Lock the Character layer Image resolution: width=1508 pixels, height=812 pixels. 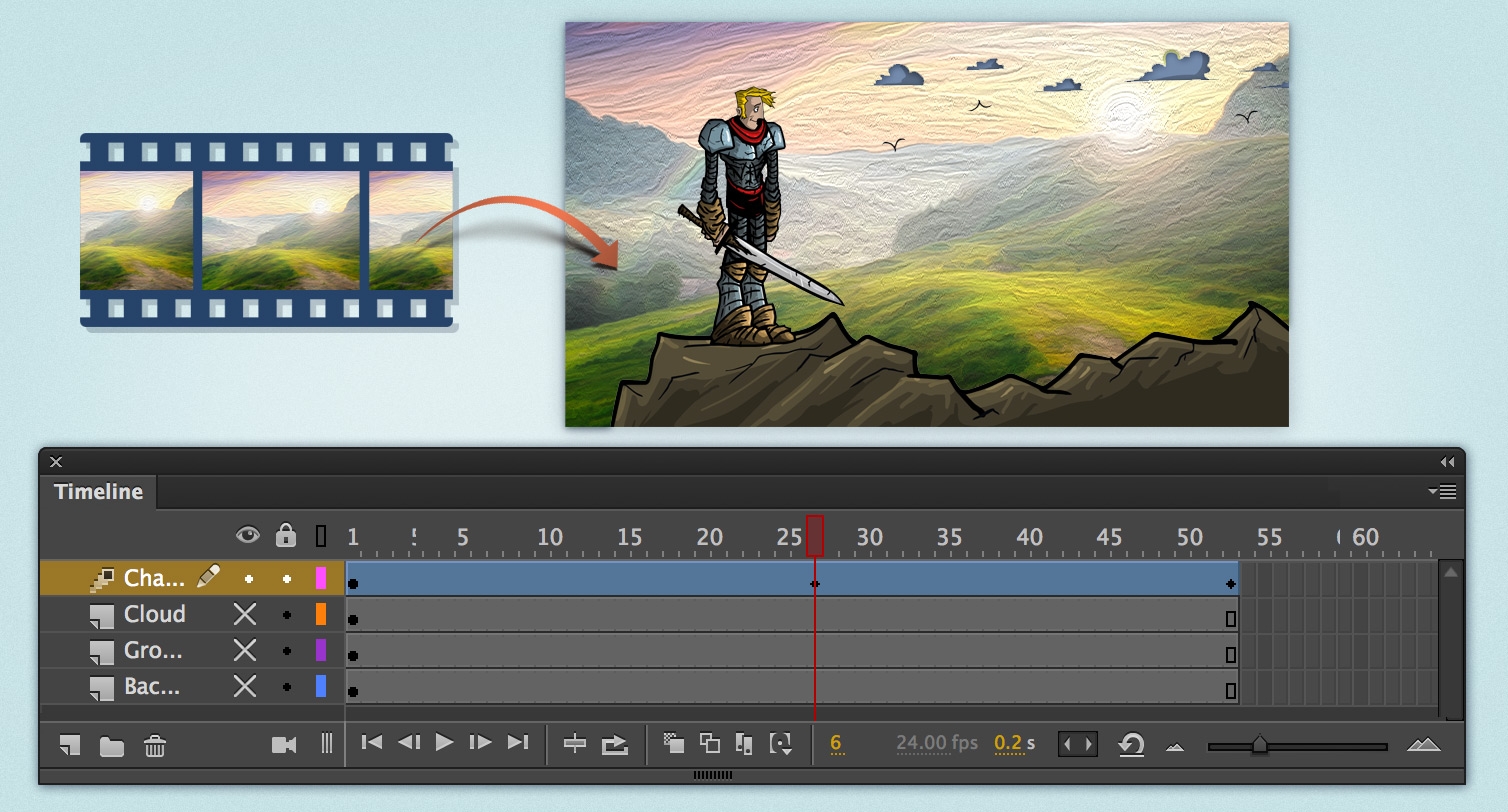[287, 577]
